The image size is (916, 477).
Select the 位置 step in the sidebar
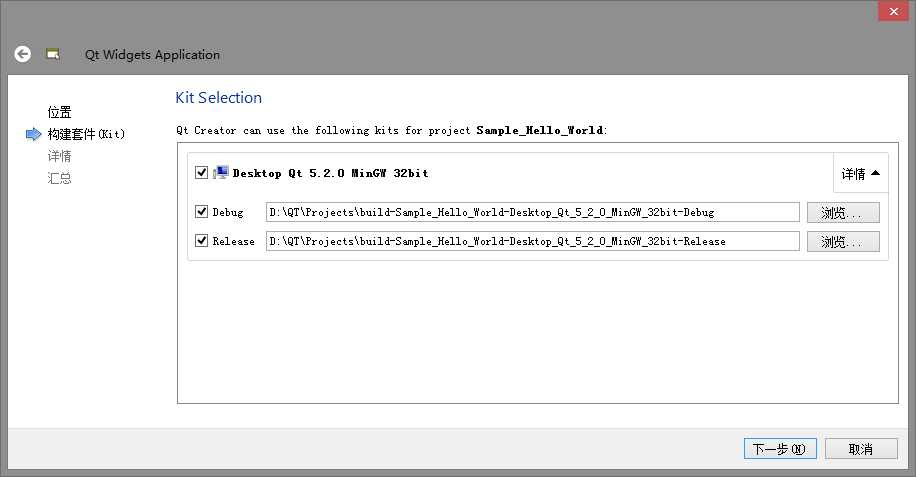60,112
